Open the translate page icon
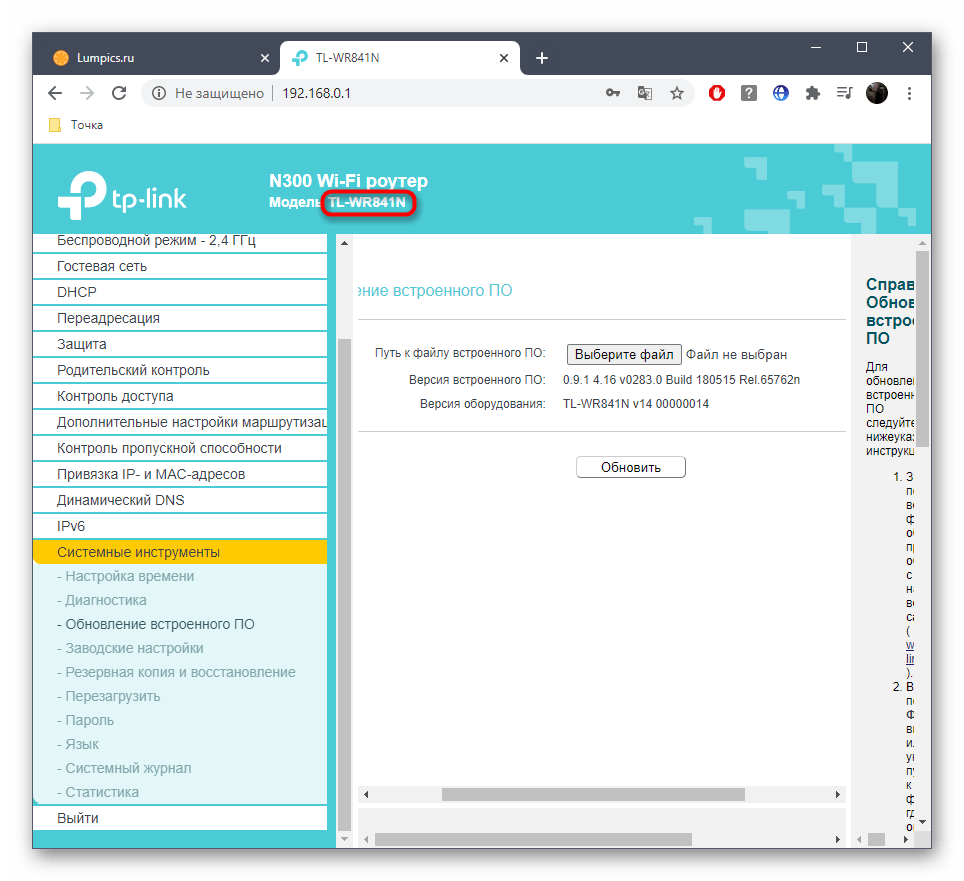This screenshot has width=964, height=881. pos(644,93)
